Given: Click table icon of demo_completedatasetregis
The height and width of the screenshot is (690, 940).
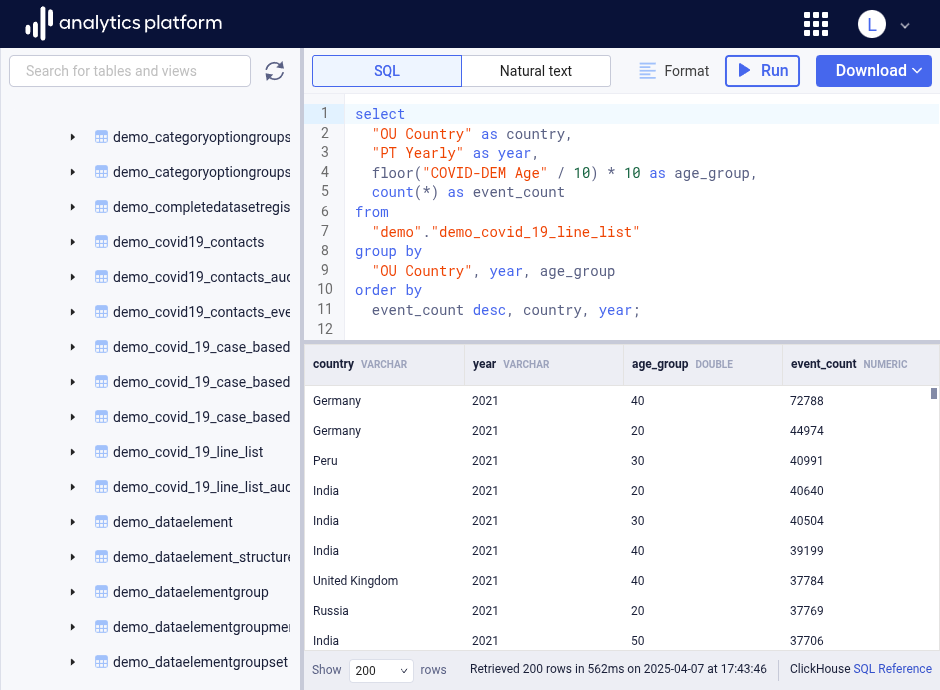Looking at the screenshot, I should (101, 207).
